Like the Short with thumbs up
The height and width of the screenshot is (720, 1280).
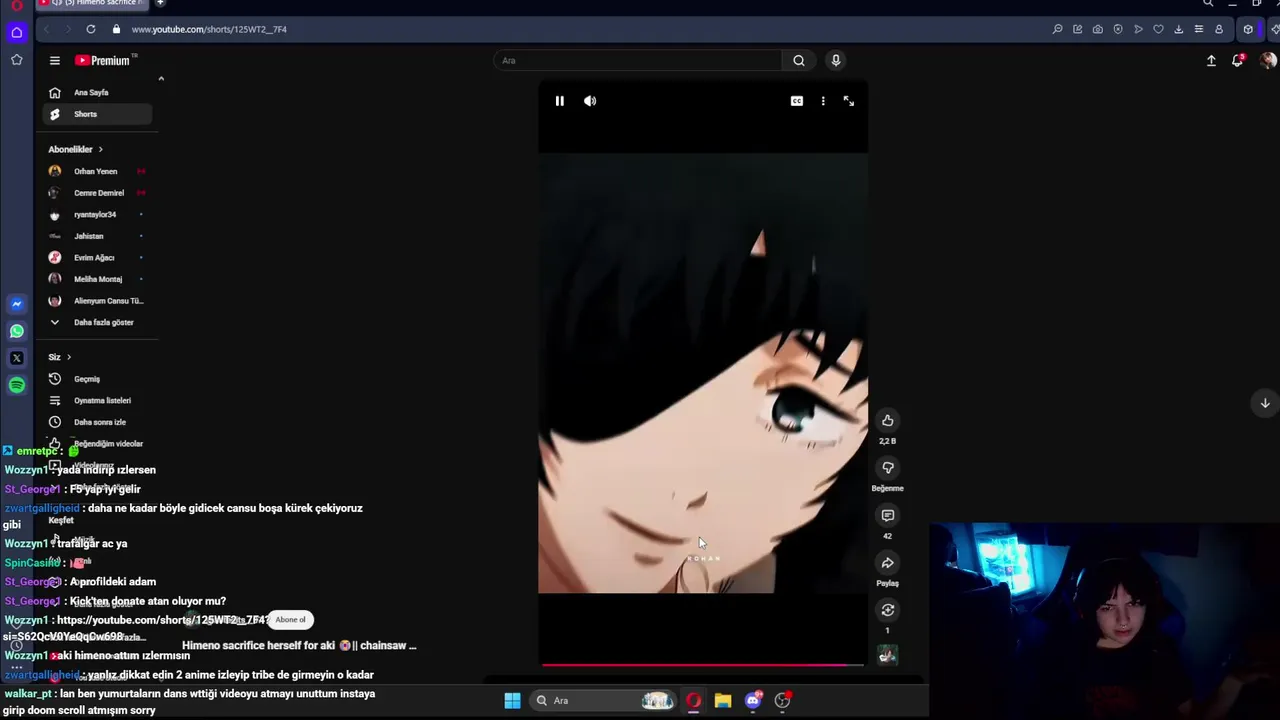tap(887, 420)
